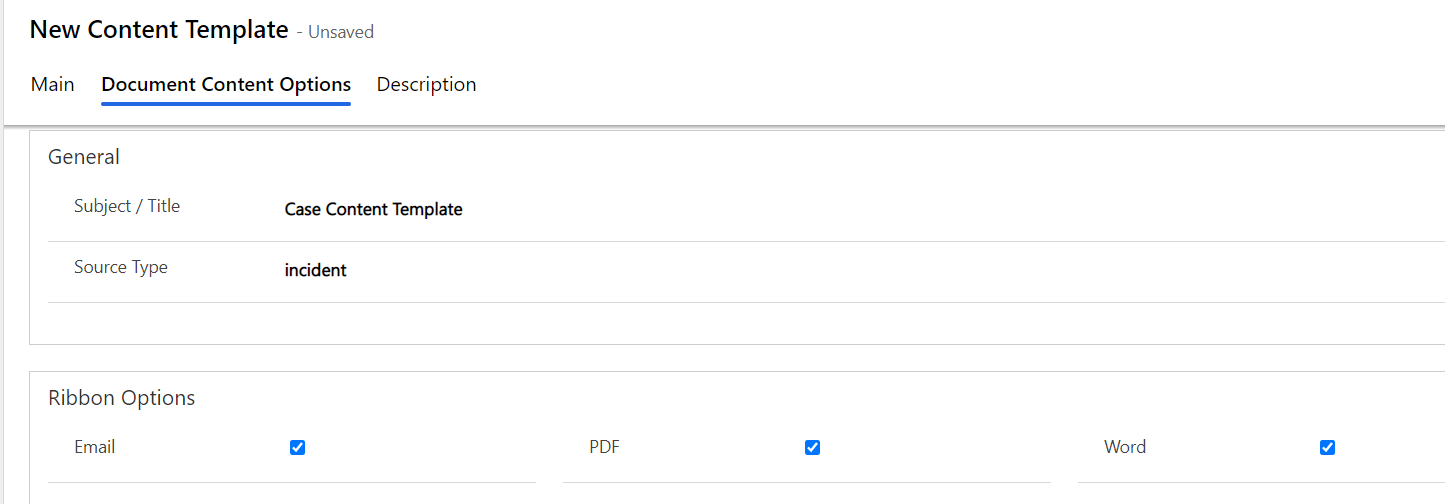The height and width of the screenshot is (504, 1445).
Task: Select the Document Content Options tab
Action: 226,85
